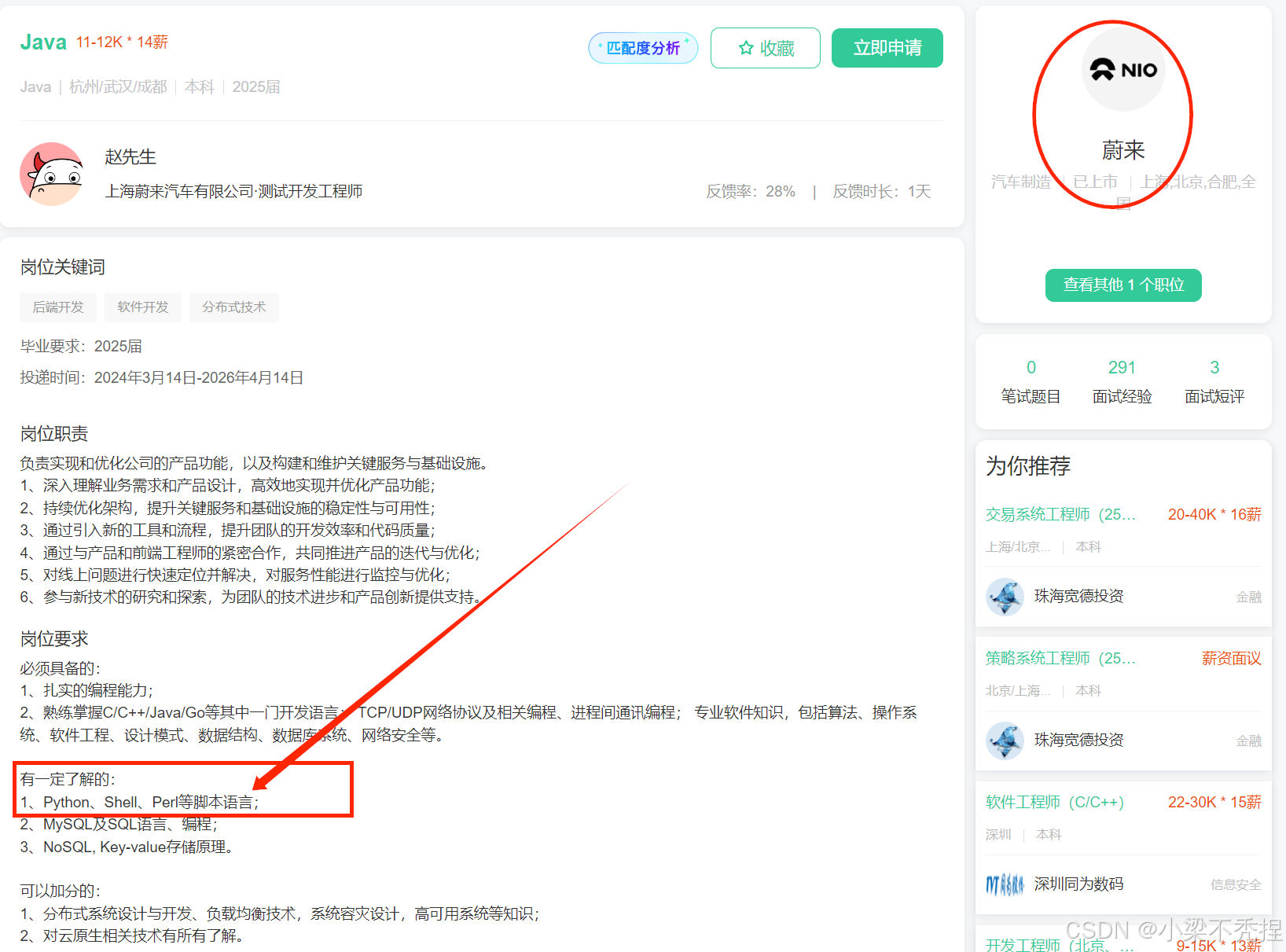
Task: Click the location text 杭州/武汉/成都
Action: [118, 87]
